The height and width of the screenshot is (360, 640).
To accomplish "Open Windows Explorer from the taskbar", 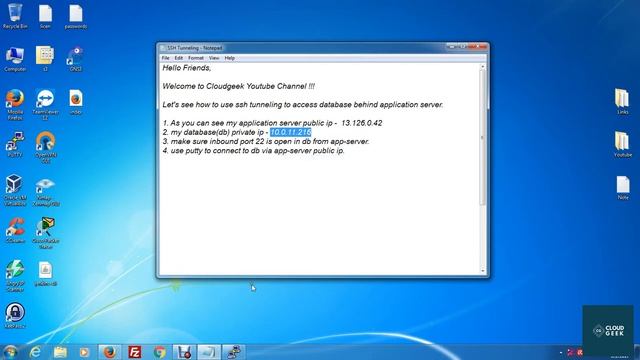I will (60, 352).
